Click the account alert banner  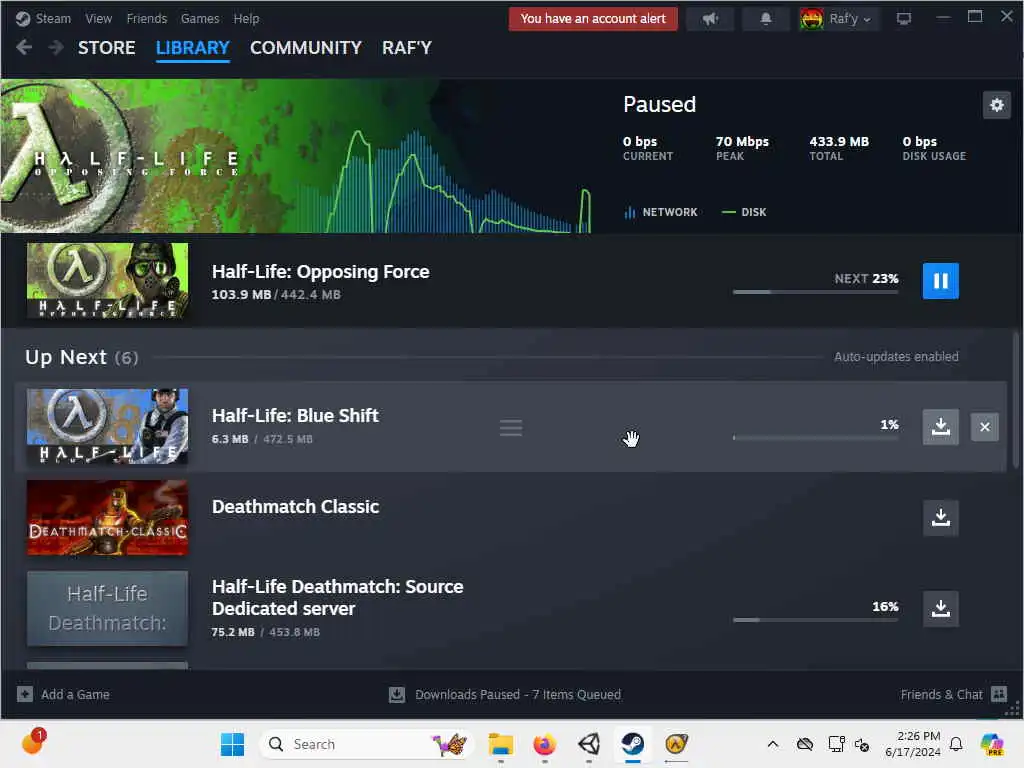point(593,19)
